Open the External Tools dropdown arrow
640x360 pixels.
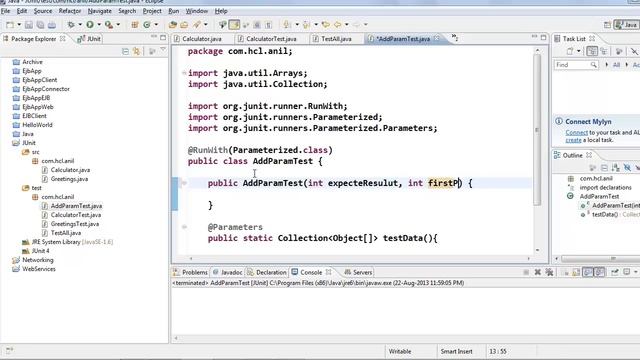point(118,24)
